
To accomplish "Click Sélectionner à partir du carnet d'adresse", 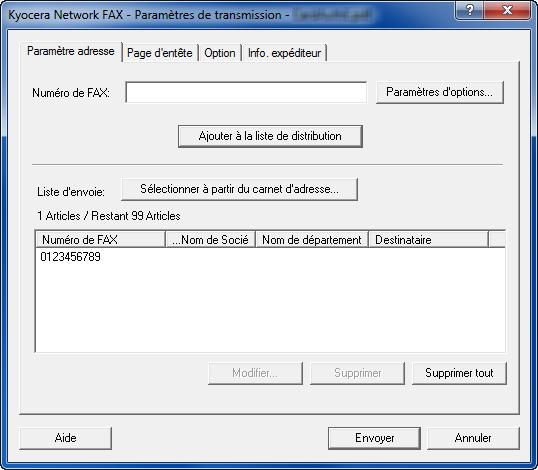I will click(x=239, y=189).
